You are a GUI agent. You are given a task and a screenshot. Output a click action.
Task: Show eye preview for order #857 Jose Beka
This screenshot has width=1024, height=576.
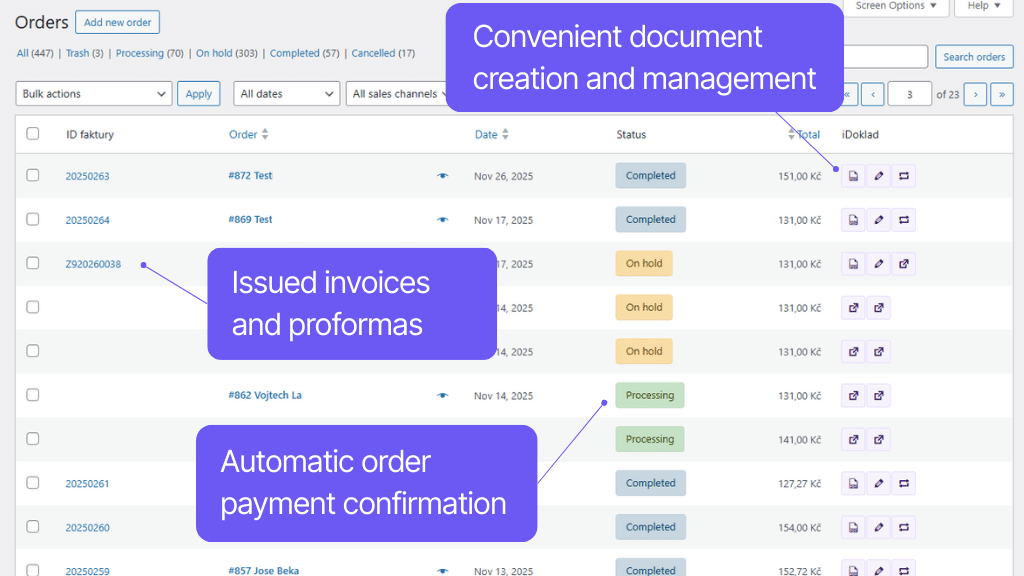[x=442, y=570]
